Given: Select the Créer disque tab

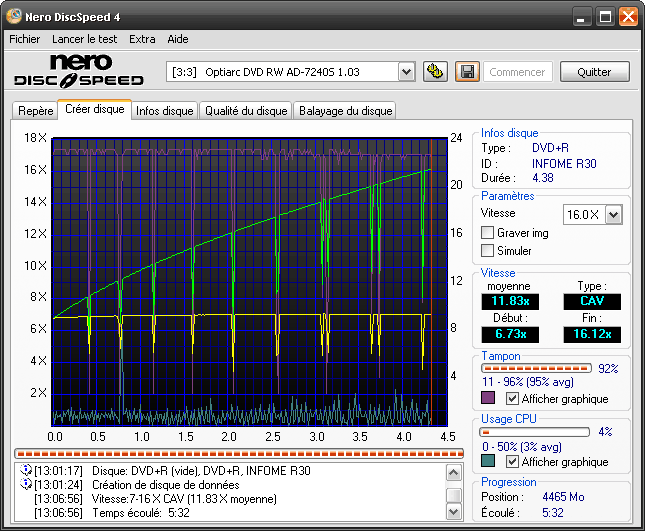Looking at the screenshot, I should 95,109.
